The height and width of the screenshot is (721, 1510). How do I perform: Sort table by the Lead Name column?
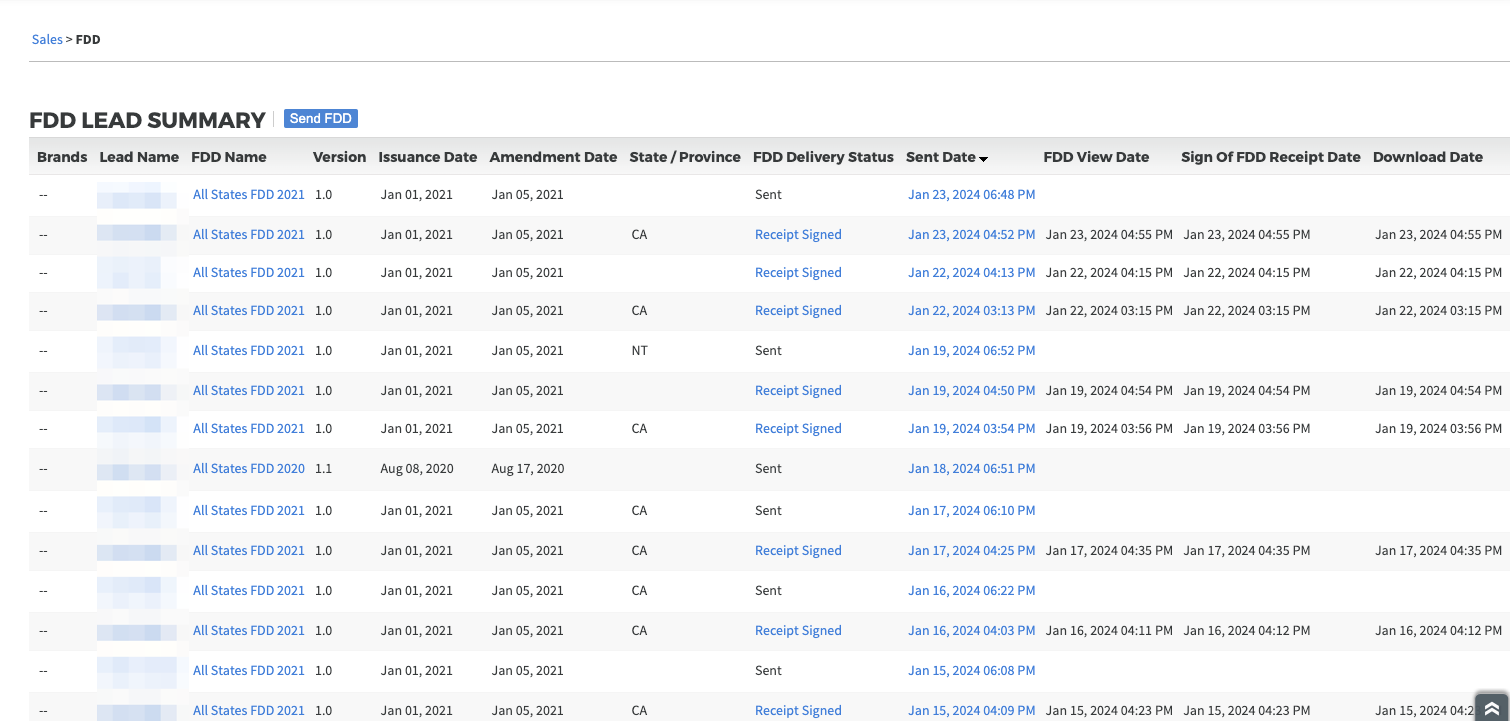pyautogui.click(x=138, y=157)
